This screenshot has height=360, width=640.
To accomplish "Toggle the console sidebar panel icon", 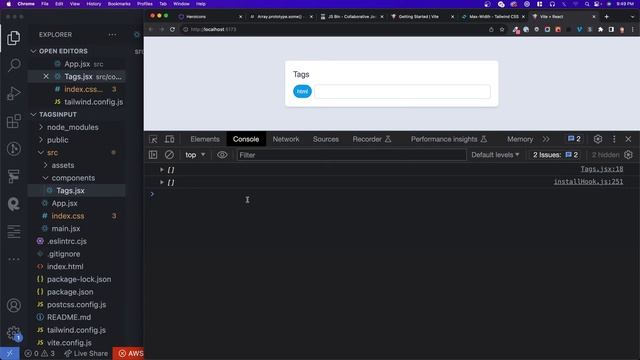I will coord(153,155).
